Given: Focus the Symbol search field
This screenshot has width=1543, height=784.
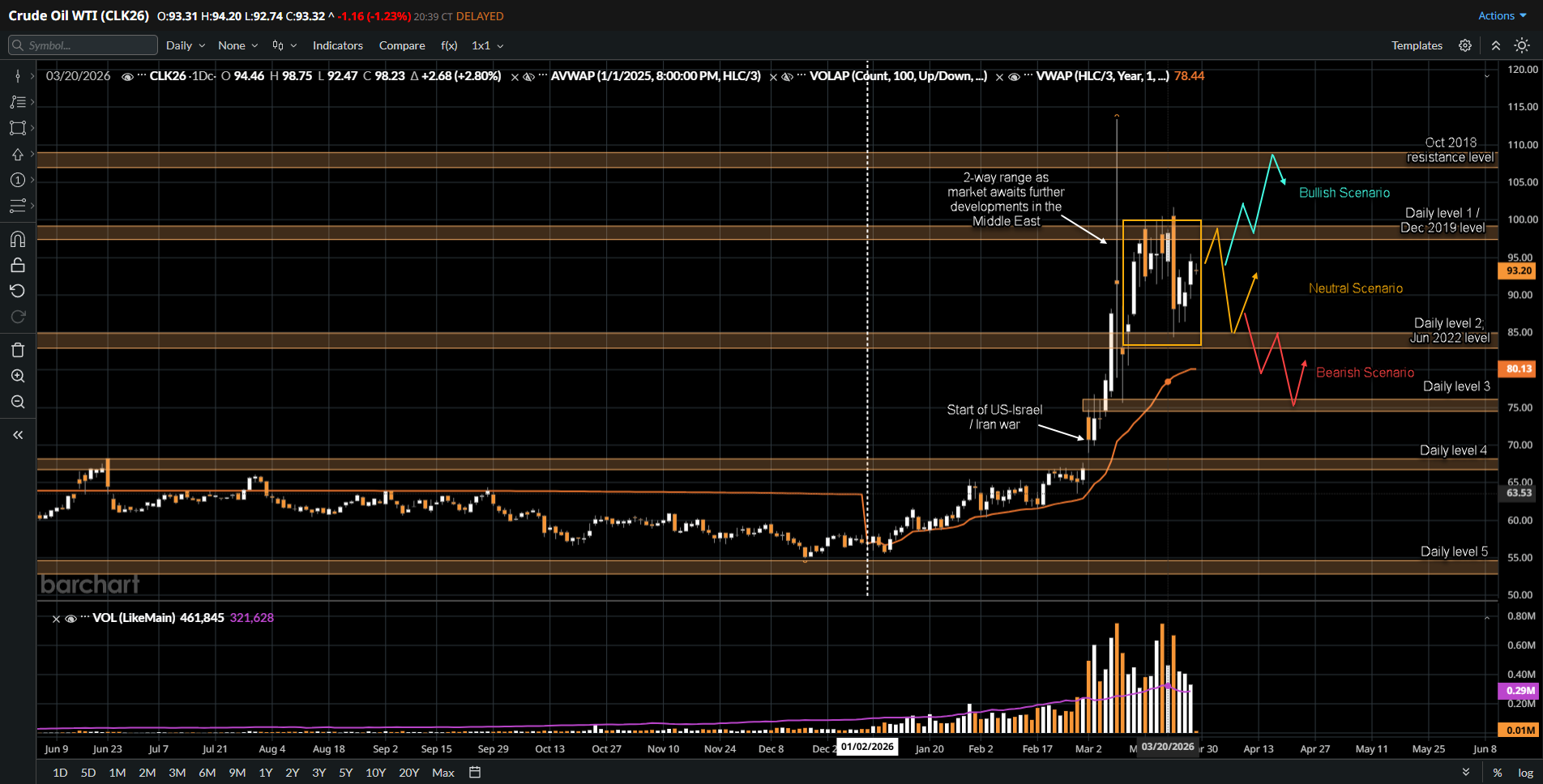Looking at the screenshot, I should pos(83,45).
